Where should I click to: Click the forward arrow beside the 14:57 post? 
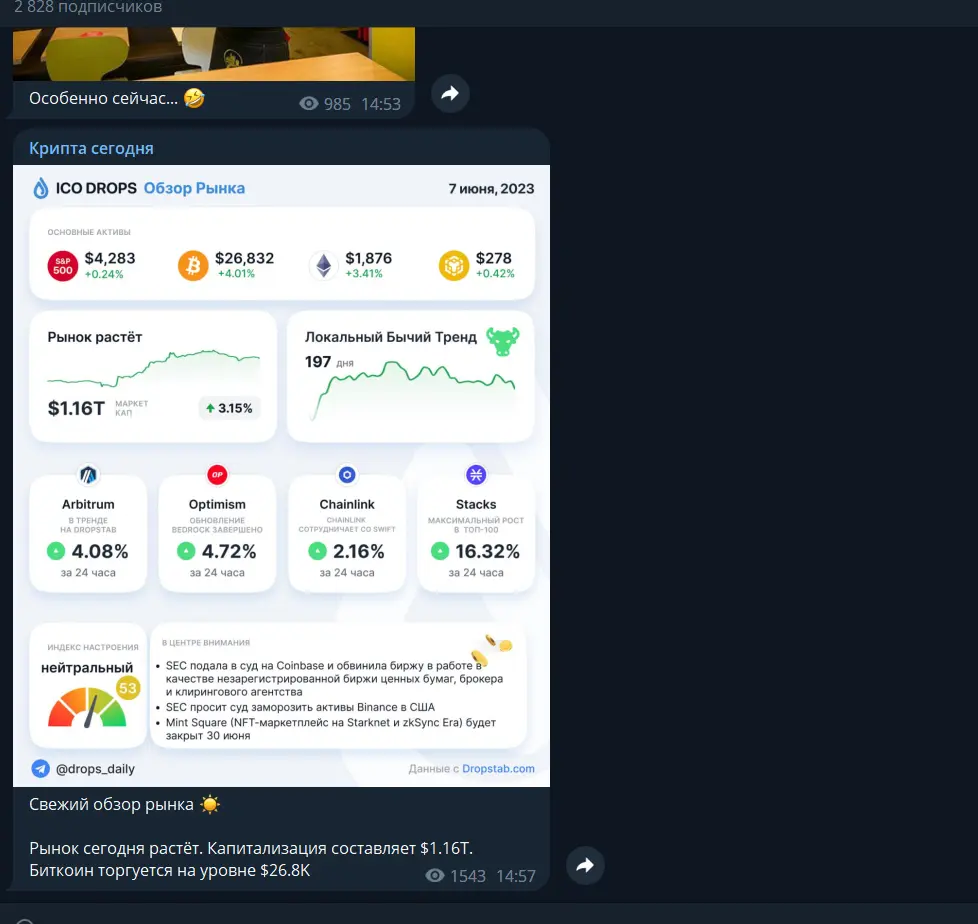click(585, 865)
